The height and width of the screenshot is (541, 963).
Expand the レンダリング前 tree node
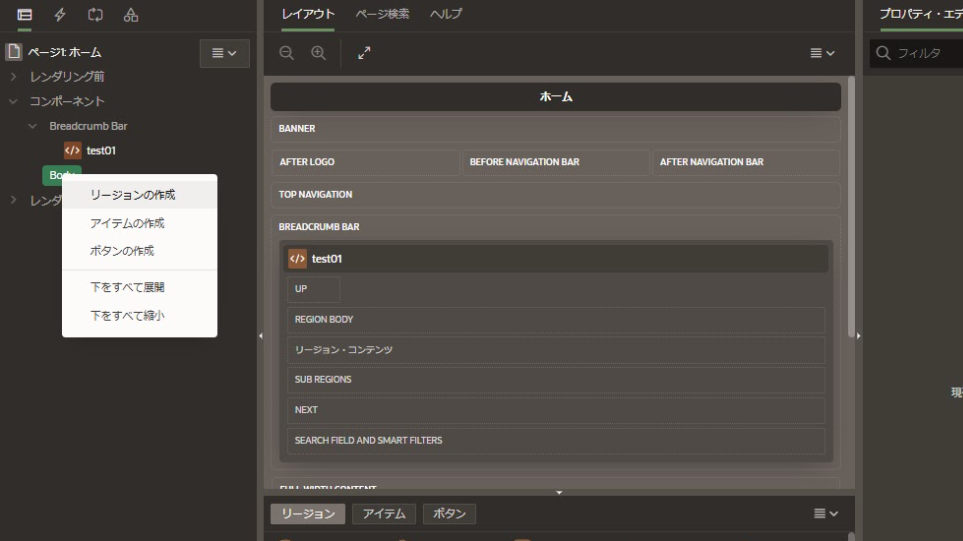tap(14, 77)
